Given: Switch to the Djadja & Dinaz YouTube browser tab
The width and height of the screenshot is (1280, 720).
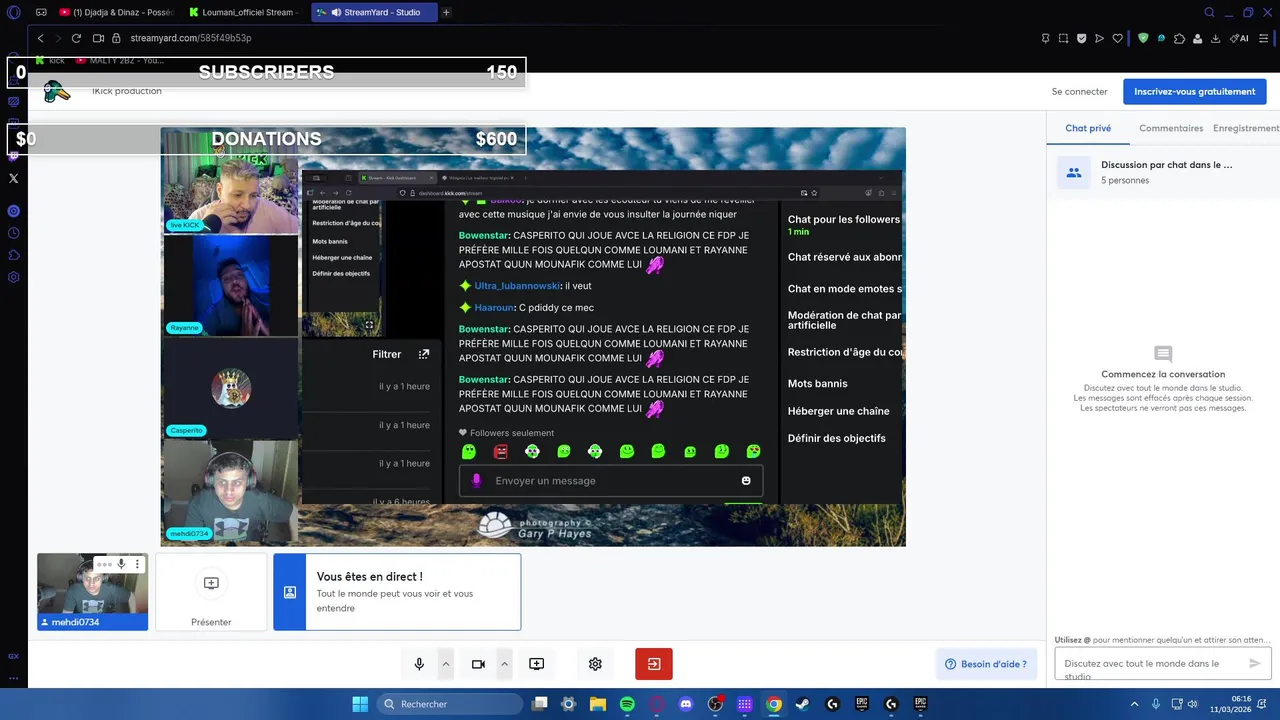Looking at the screenshot, I should pyautogui.click(x=117, y=12).
